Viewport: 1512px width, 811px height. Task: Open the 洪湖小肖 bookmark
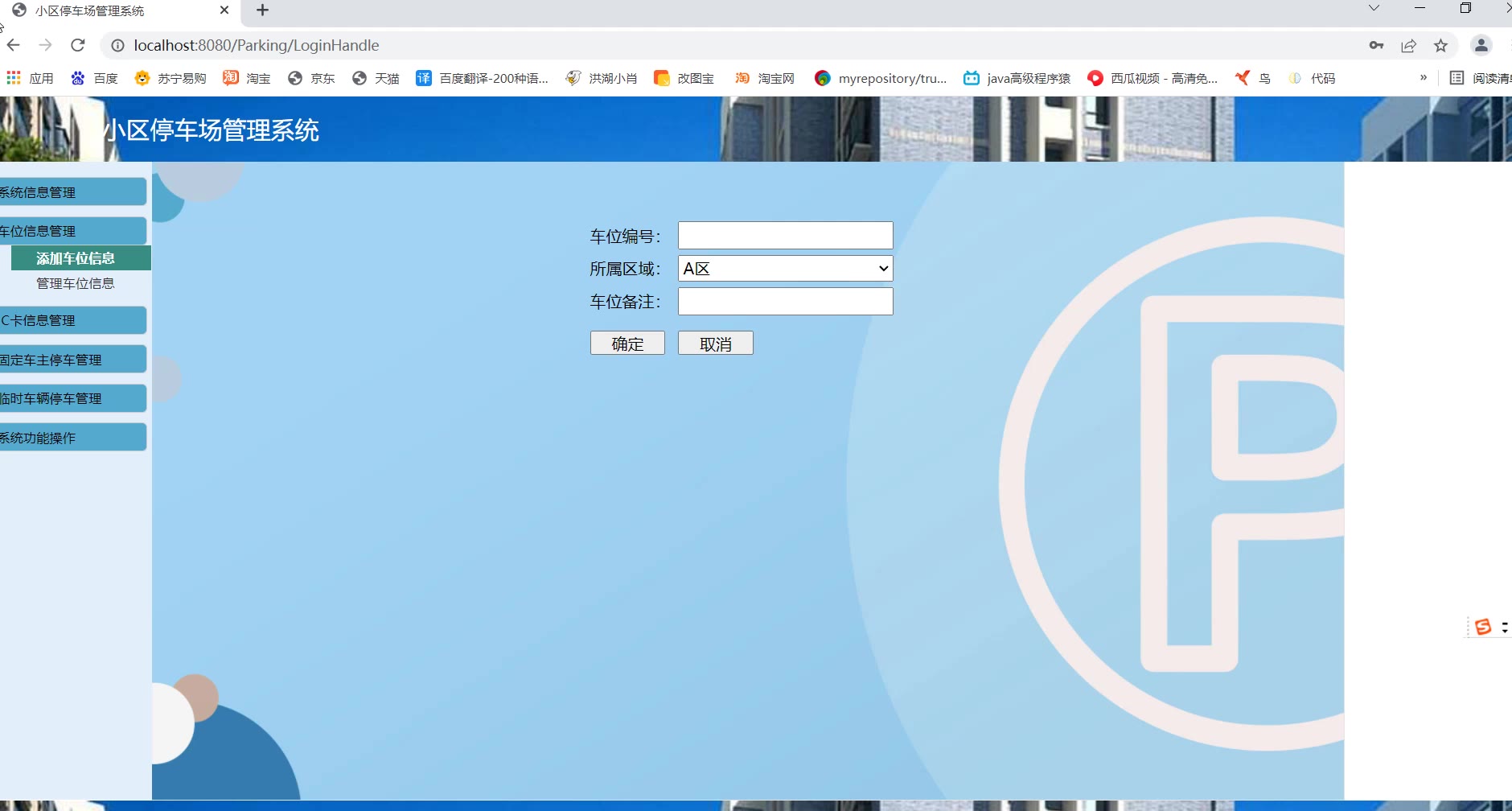pos(602,78)
